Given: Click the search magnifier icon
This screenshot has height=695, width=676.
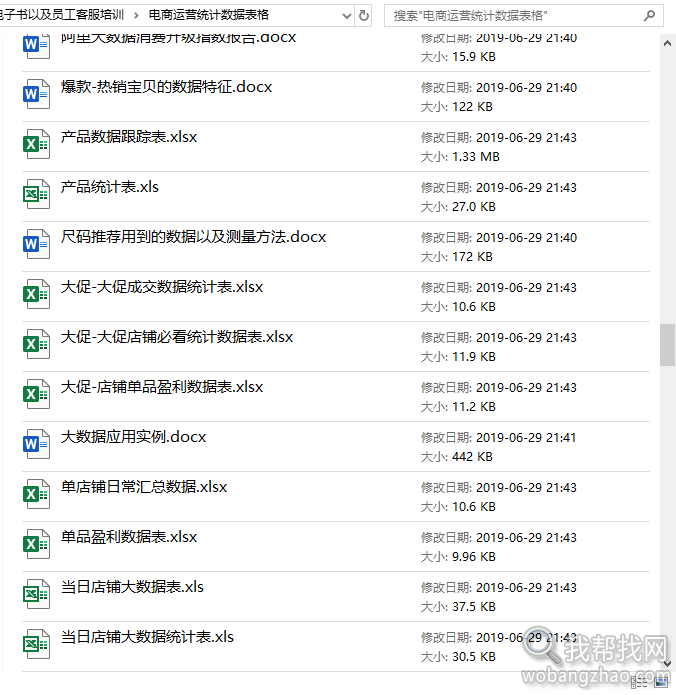Looking at the screenshot, I should pyautogui.click(x=649, y=16).
